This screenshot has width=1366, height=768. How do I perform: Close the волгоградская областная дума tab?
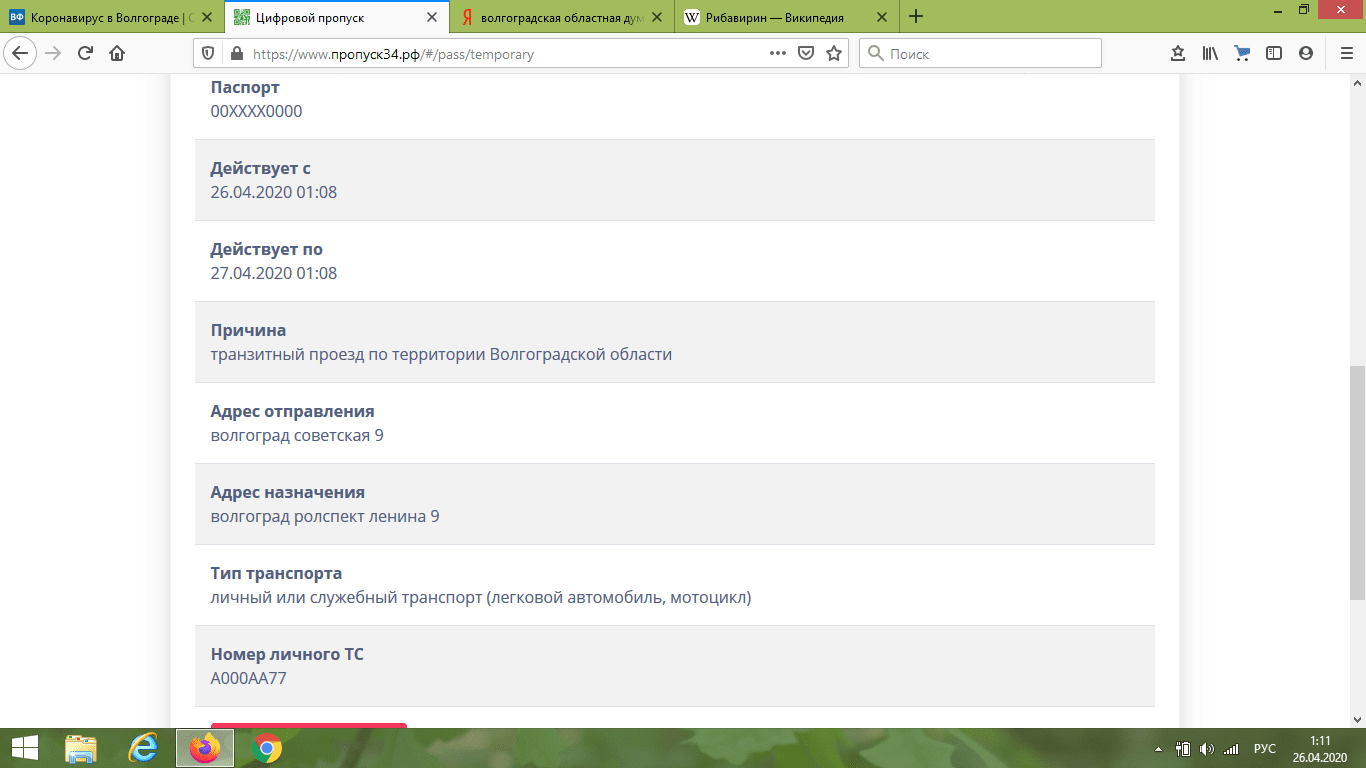coord(657,18)
